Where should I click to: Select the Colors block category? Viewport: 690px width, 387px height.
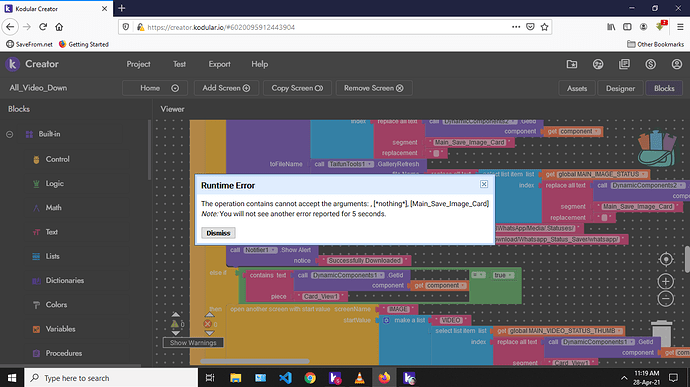pyautogui.click(x=56, y=305)
